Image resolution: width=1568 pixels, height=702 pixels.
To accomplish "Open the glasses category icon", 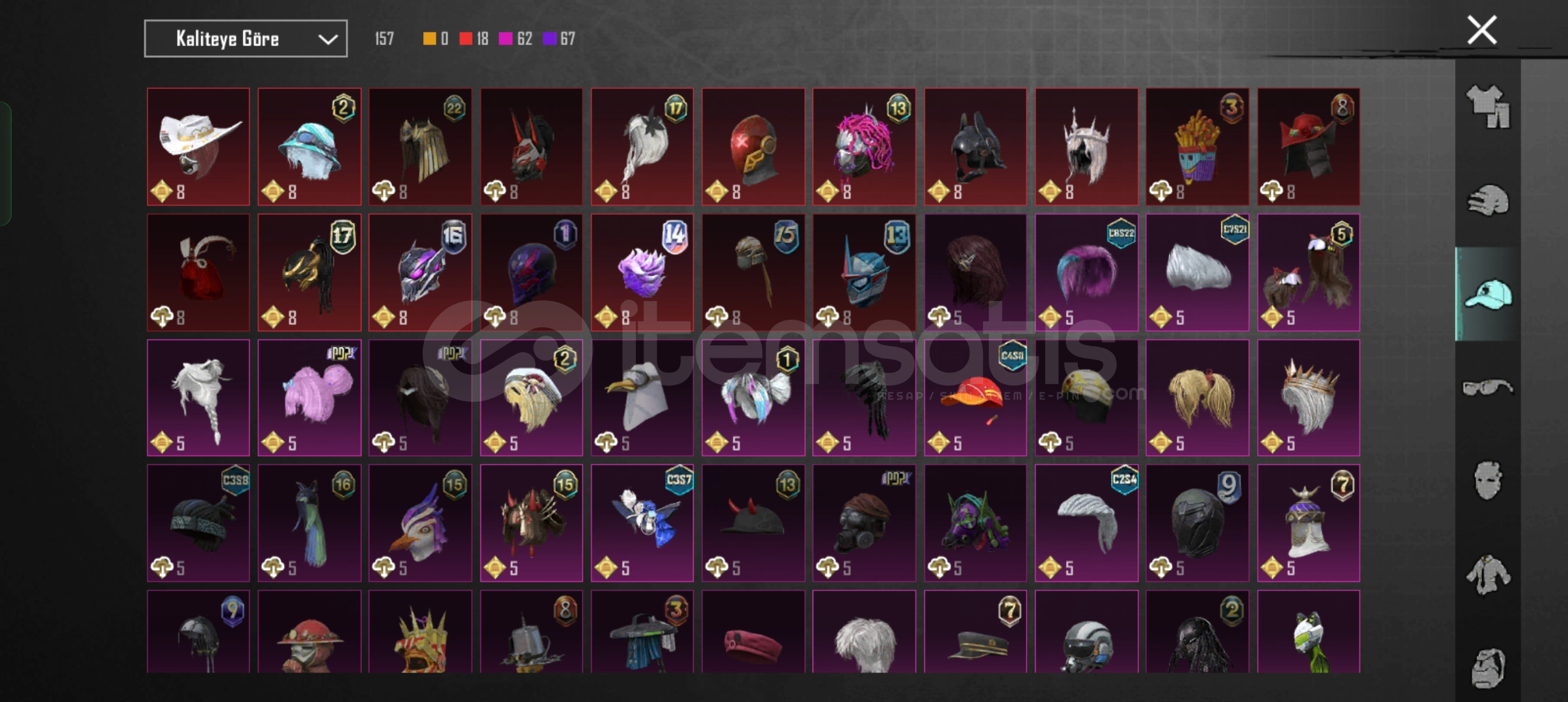I will click(1487, 388).
